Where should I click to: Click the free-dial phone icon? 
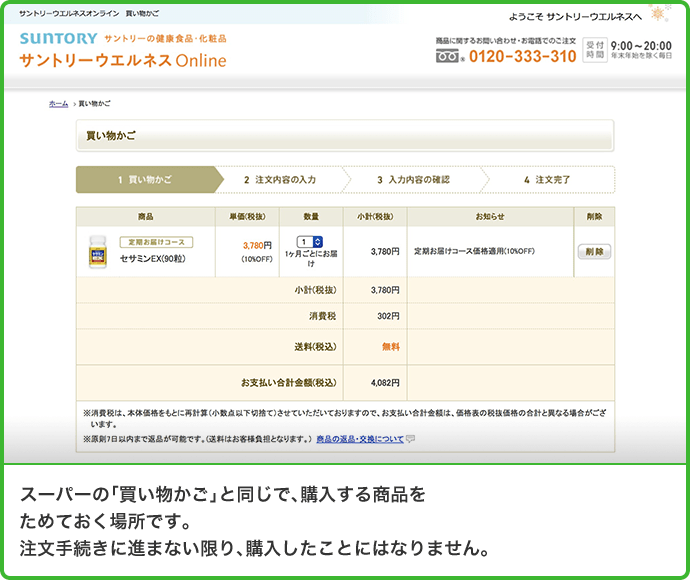tap(448, 56)
